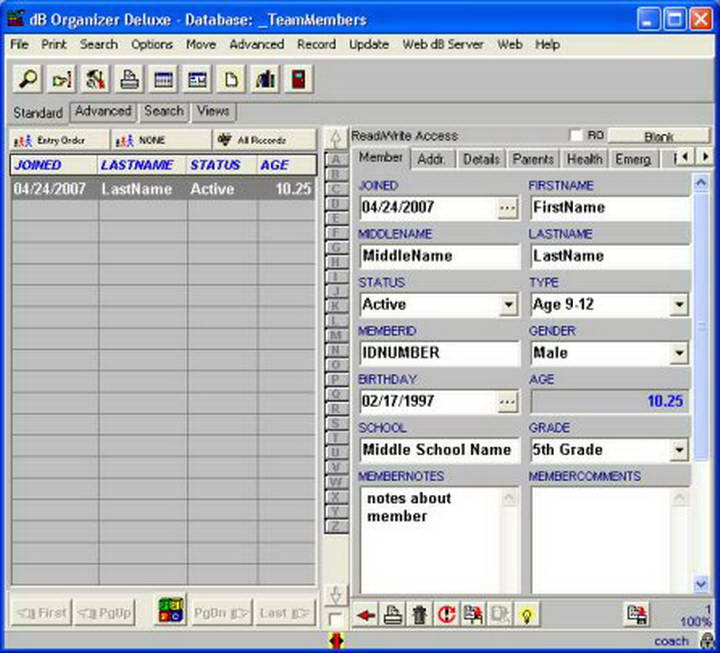Image resolution: width=720 pixels, height=653 pixels.
Task: Open the Advanced menu in menu bar
Action: pyautogui.click(x=257, y=45)
